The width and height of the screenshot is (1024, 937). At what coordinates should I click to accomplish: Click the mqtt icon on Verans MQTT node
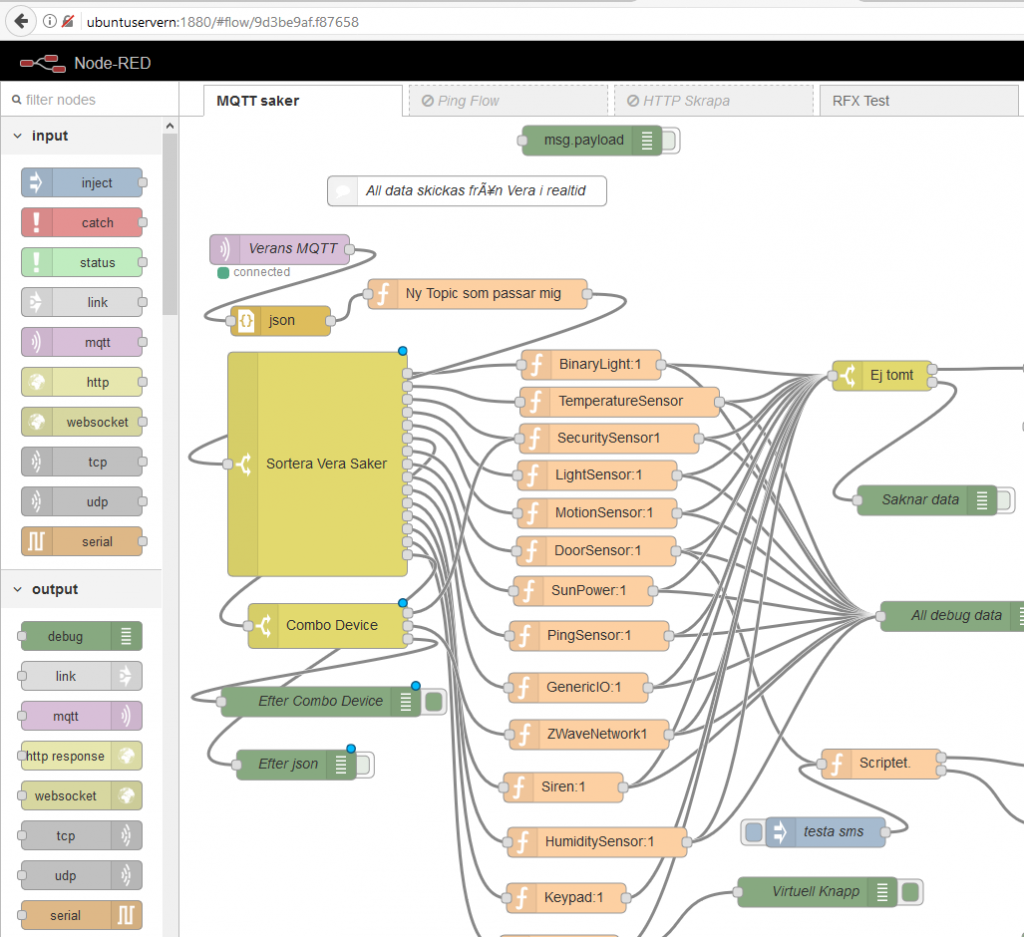(224, 249)
